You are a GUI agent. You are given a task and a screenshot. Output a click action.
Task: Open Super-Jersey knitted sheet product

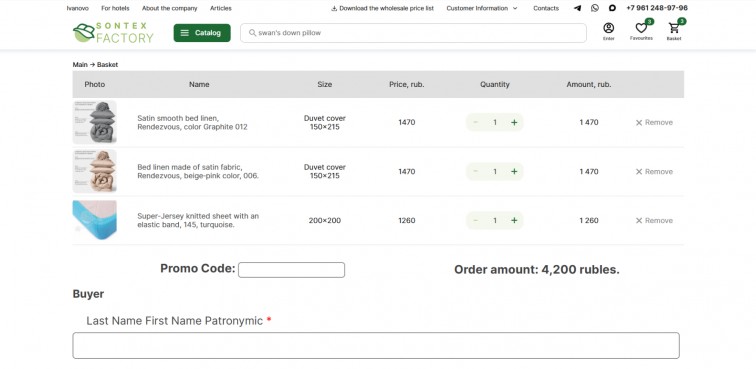pyautogui.click(x=198, y=220)
